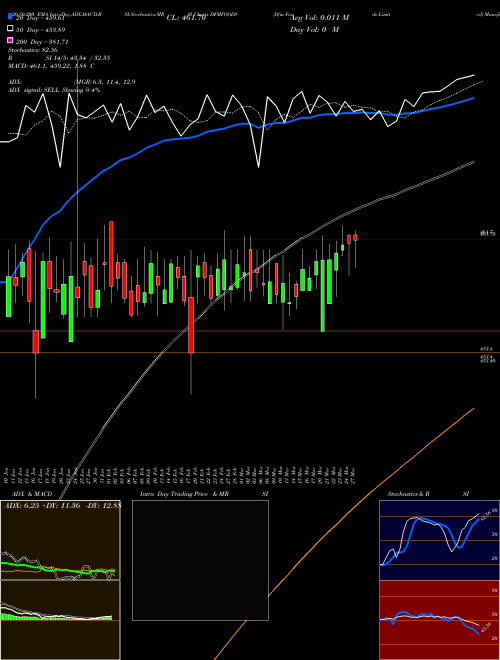This screenshot has height=660, width=500.
Task: Click the 'Stochastics: 82.56' readout
Action: pyautogui.click(x=33, y=50)
